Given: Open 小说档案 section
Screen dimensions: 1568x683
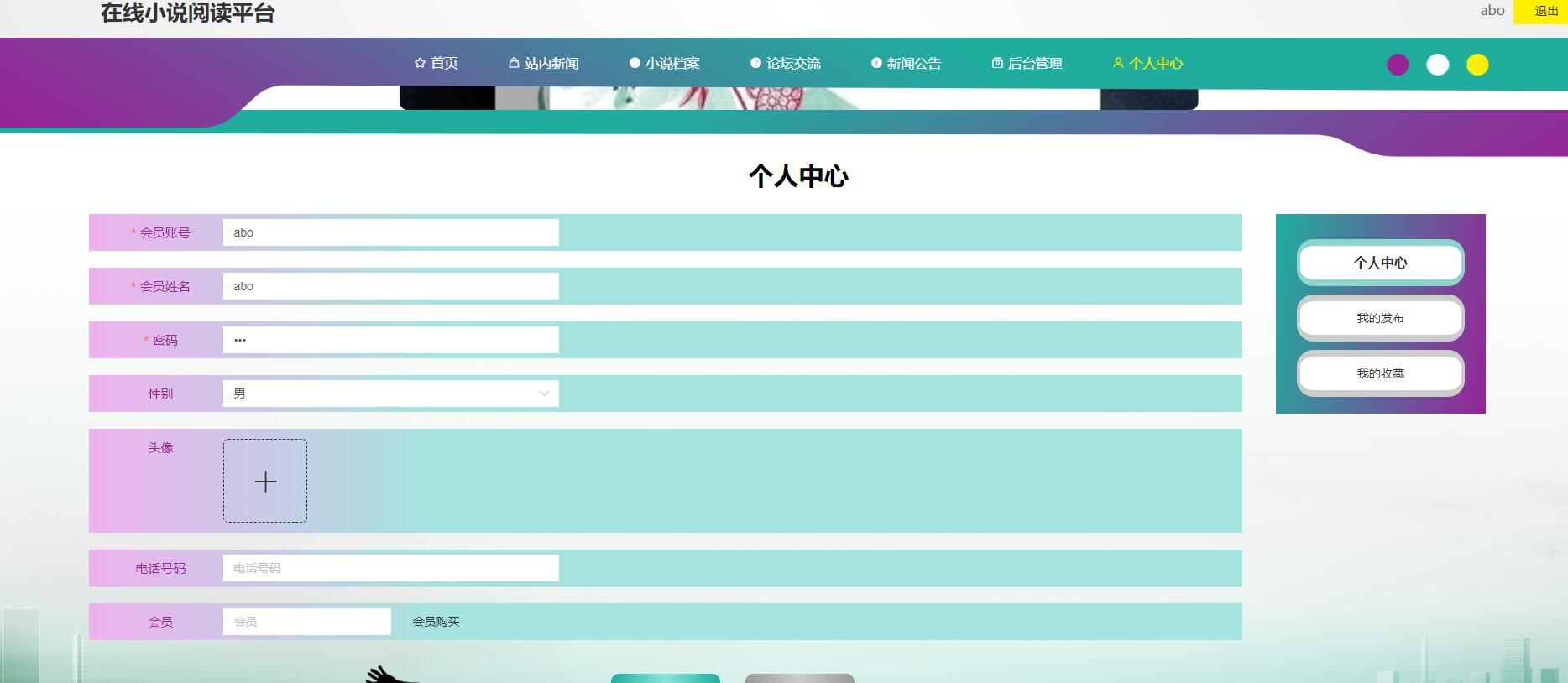Looking at the screenshot, I should click(665, 63).
